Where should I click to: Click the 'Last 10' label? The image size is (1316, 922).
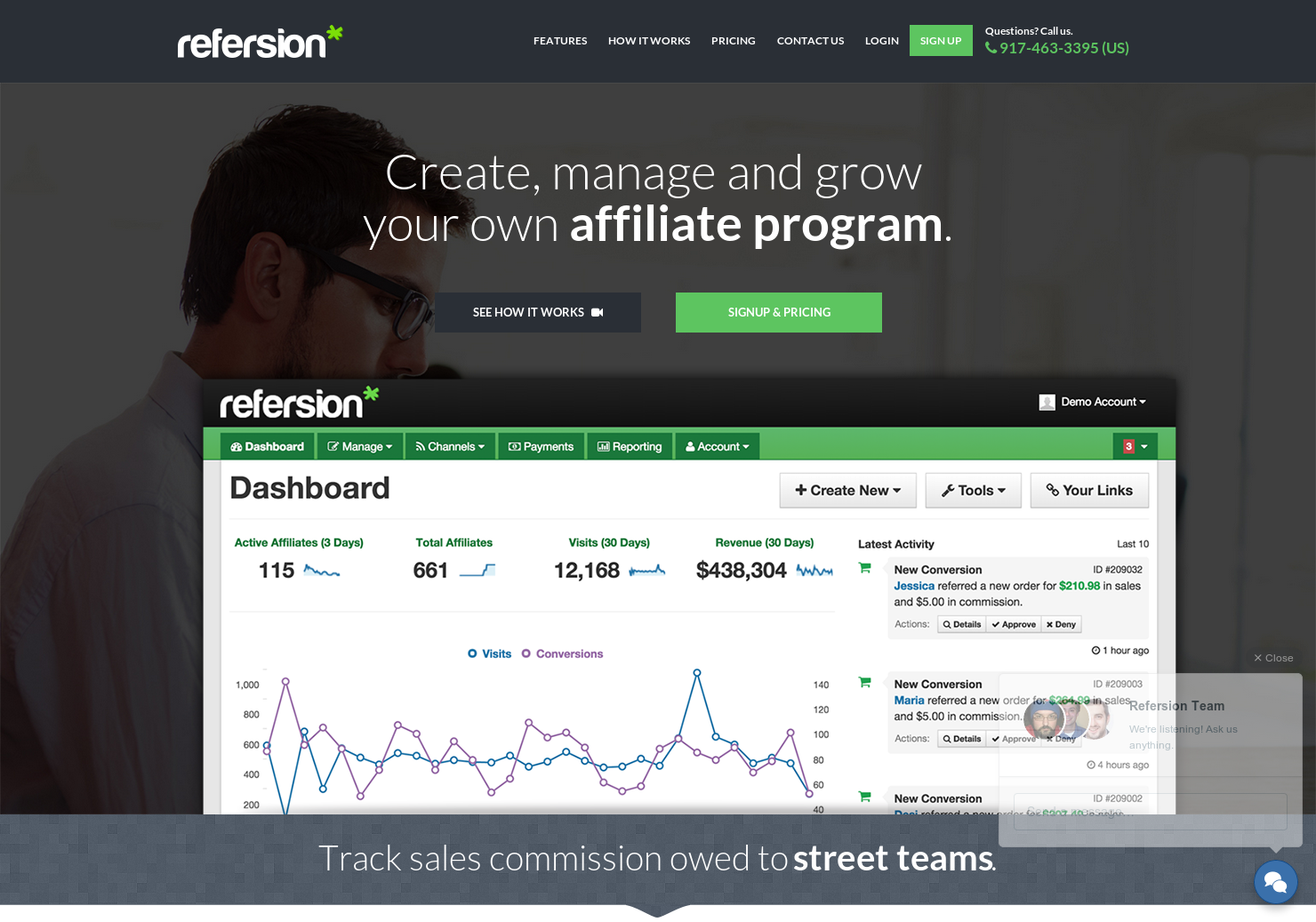(x=1133, y=544)
